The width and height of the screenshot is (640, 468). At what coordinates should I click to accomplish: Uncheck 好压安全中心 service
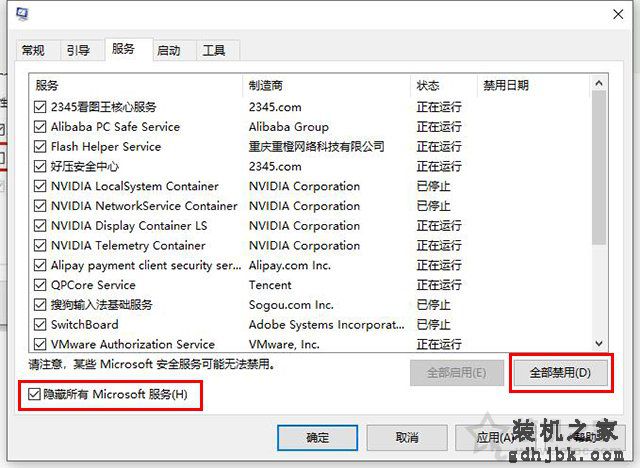(x=40, y=166)
